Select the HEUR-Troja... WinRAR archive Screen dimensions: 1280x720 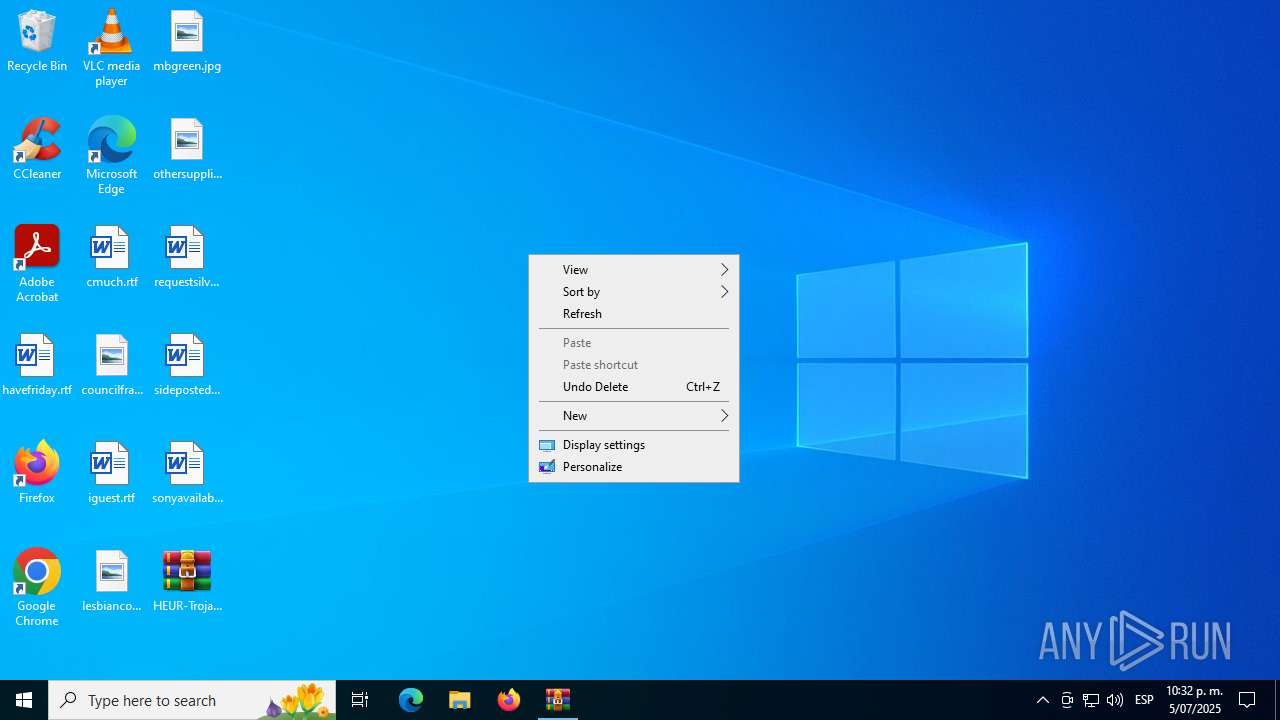coord(187,581)
